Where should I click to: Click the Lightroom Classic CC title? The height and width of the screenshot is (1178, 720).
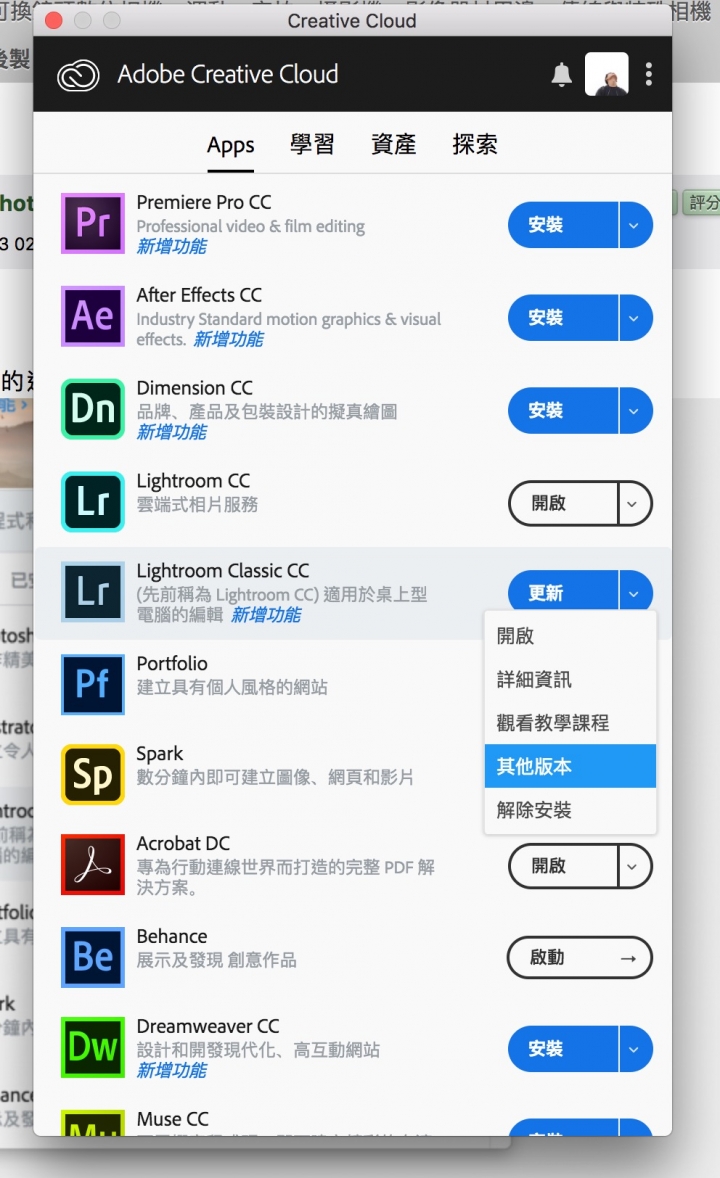[x=222, y=571]
